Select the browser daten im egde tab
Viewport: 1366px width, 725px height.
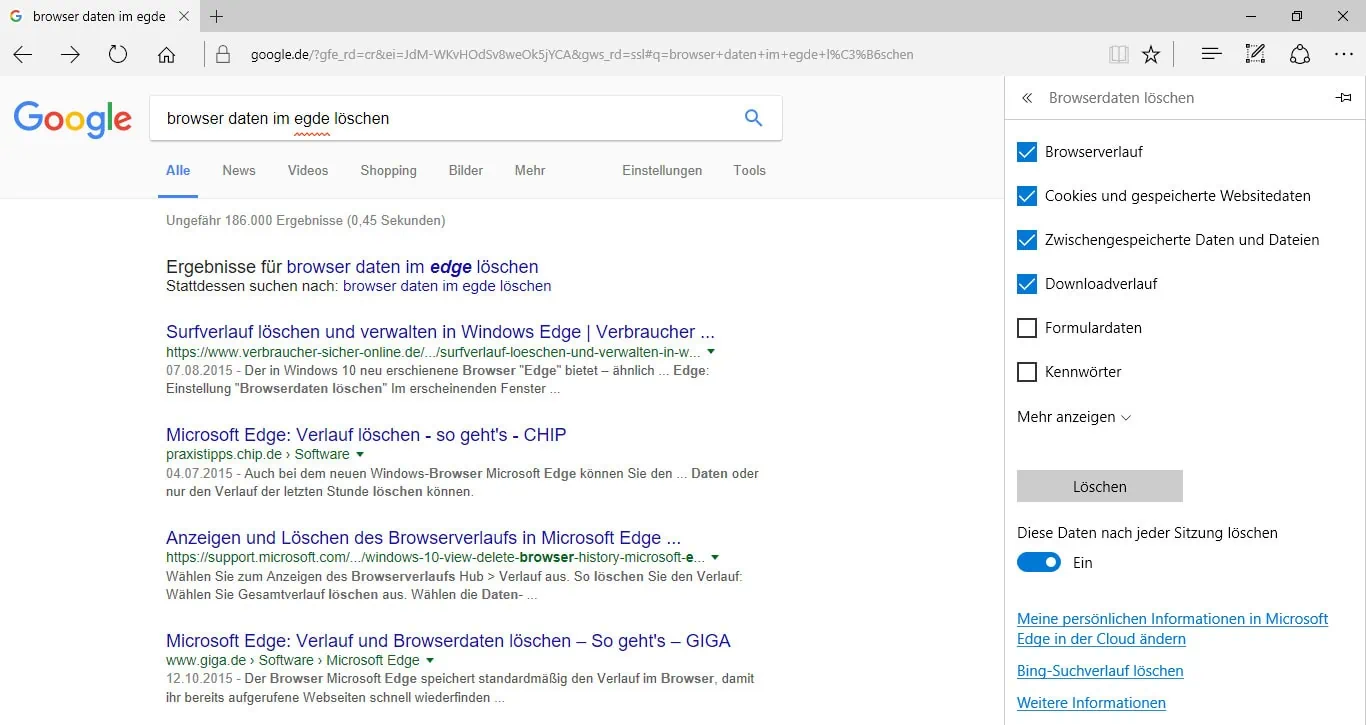tap(99, 16)
